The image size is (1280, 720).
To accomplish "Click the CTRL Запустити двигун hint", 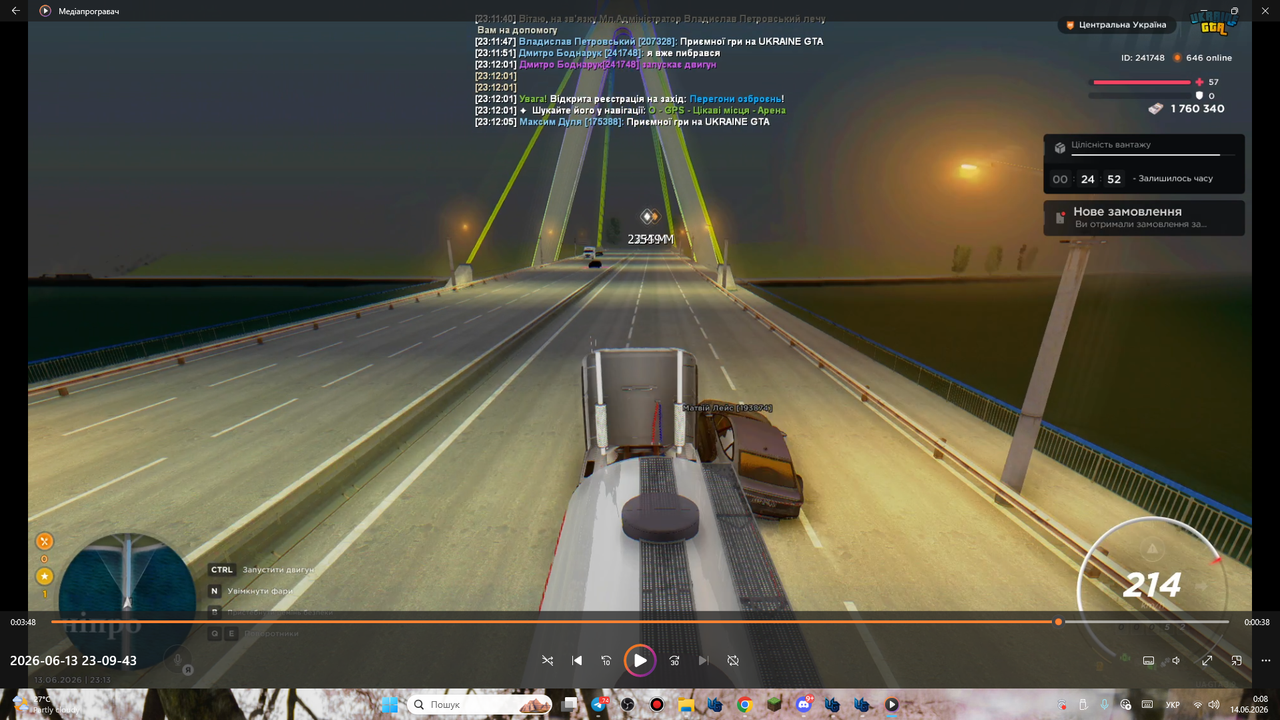I will [261, 570].
